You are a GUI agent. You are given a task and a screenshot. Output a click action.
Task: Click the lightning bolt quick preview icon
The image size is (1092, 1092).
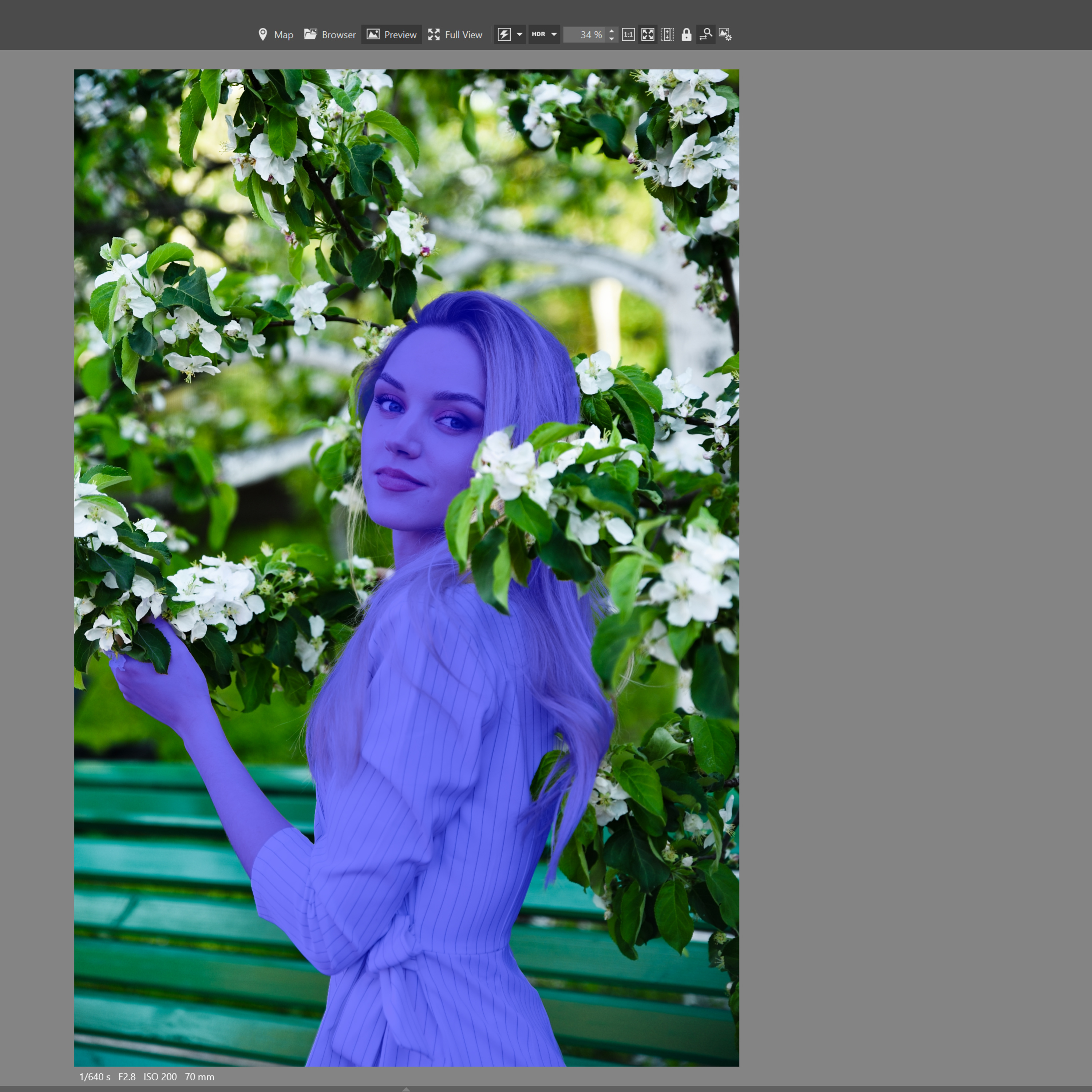pyautogui.click(x=504, y=35)
